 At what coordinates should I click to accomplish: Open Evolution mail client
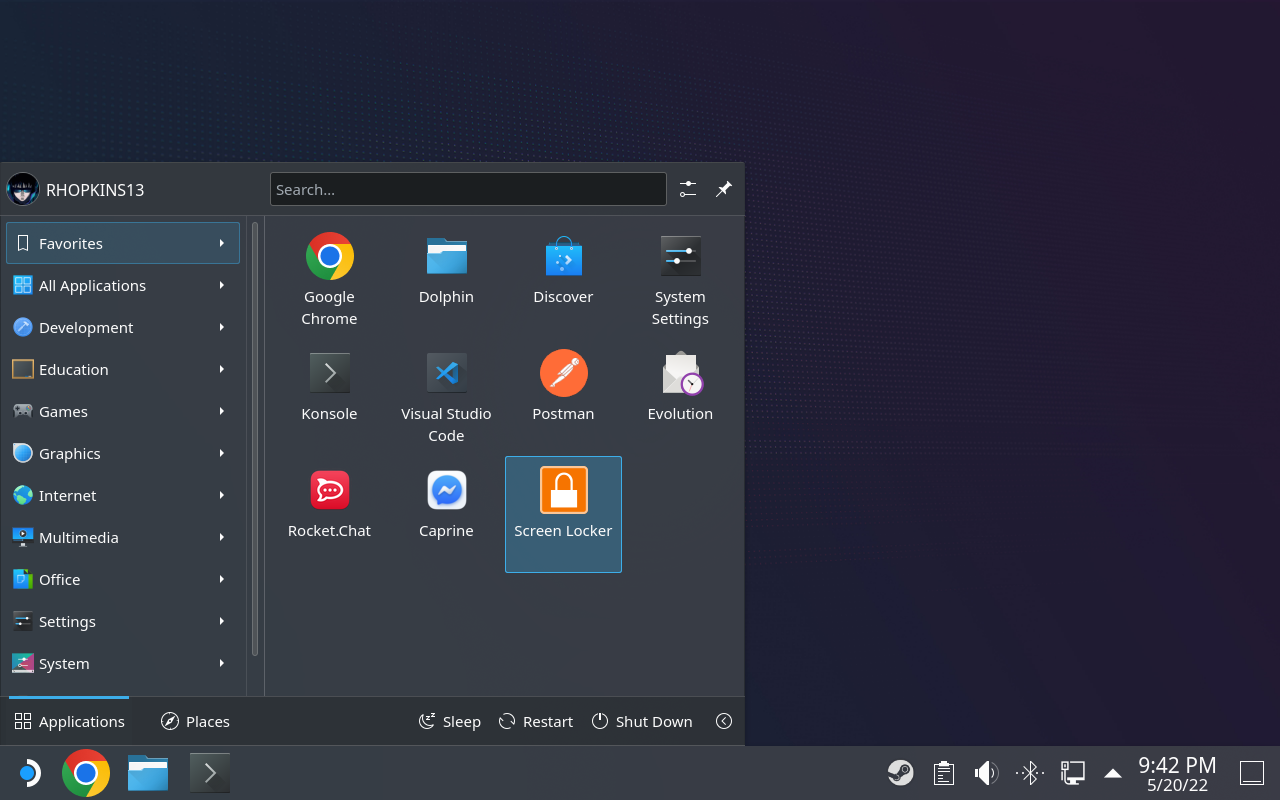pyautogui.click(x=680, y=398)
